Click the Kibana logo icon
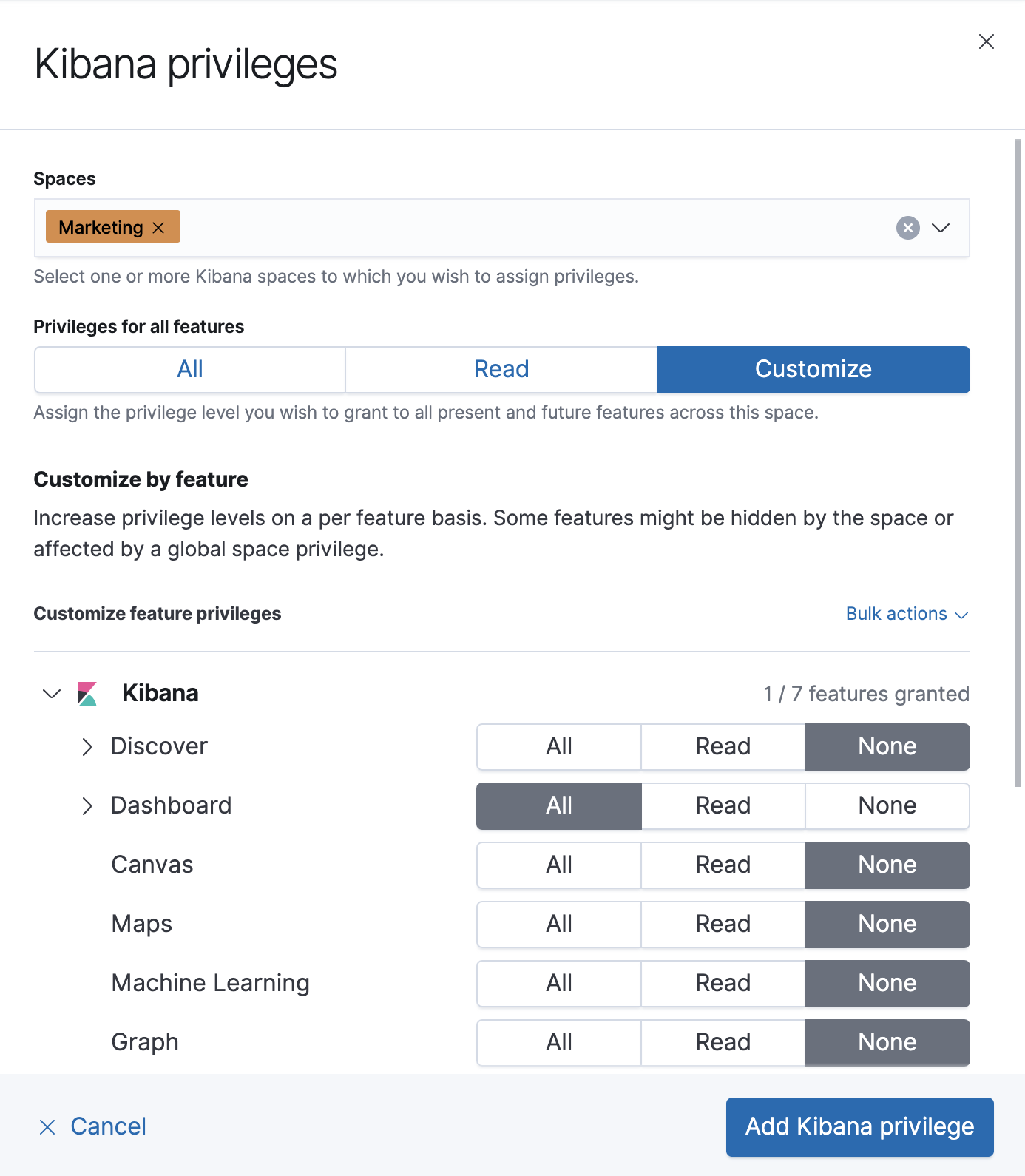The width and height of the screenshot is (1025, 1176). coord(87,694)
